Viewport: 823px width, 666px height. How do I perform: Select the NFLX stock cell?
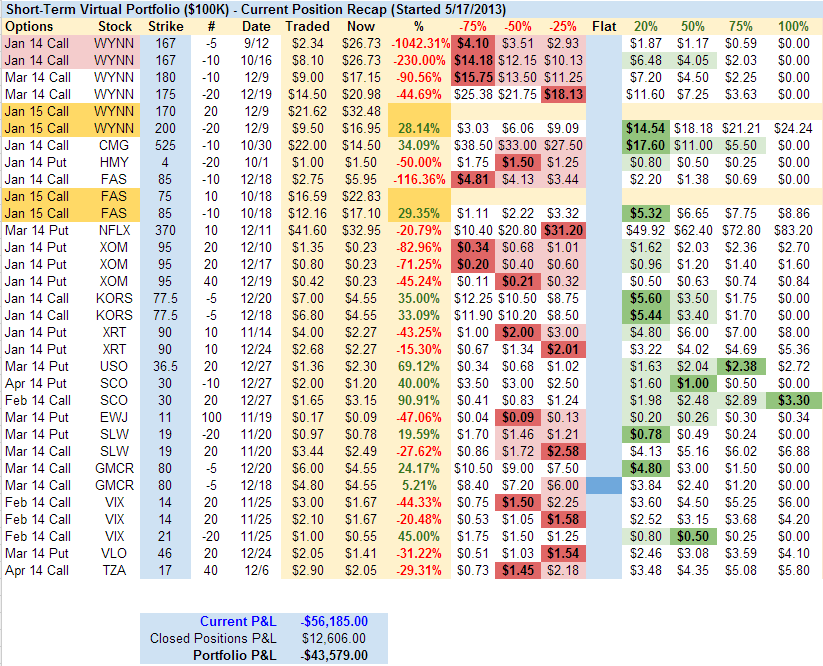(x=117, y=230)
